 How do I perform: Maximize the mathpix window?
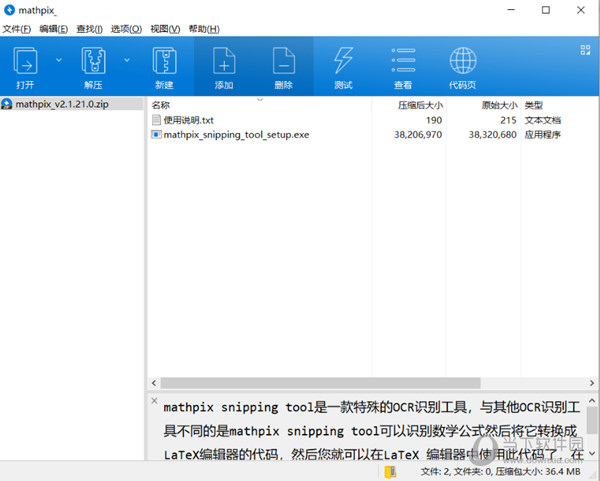(x=546, y=10)
